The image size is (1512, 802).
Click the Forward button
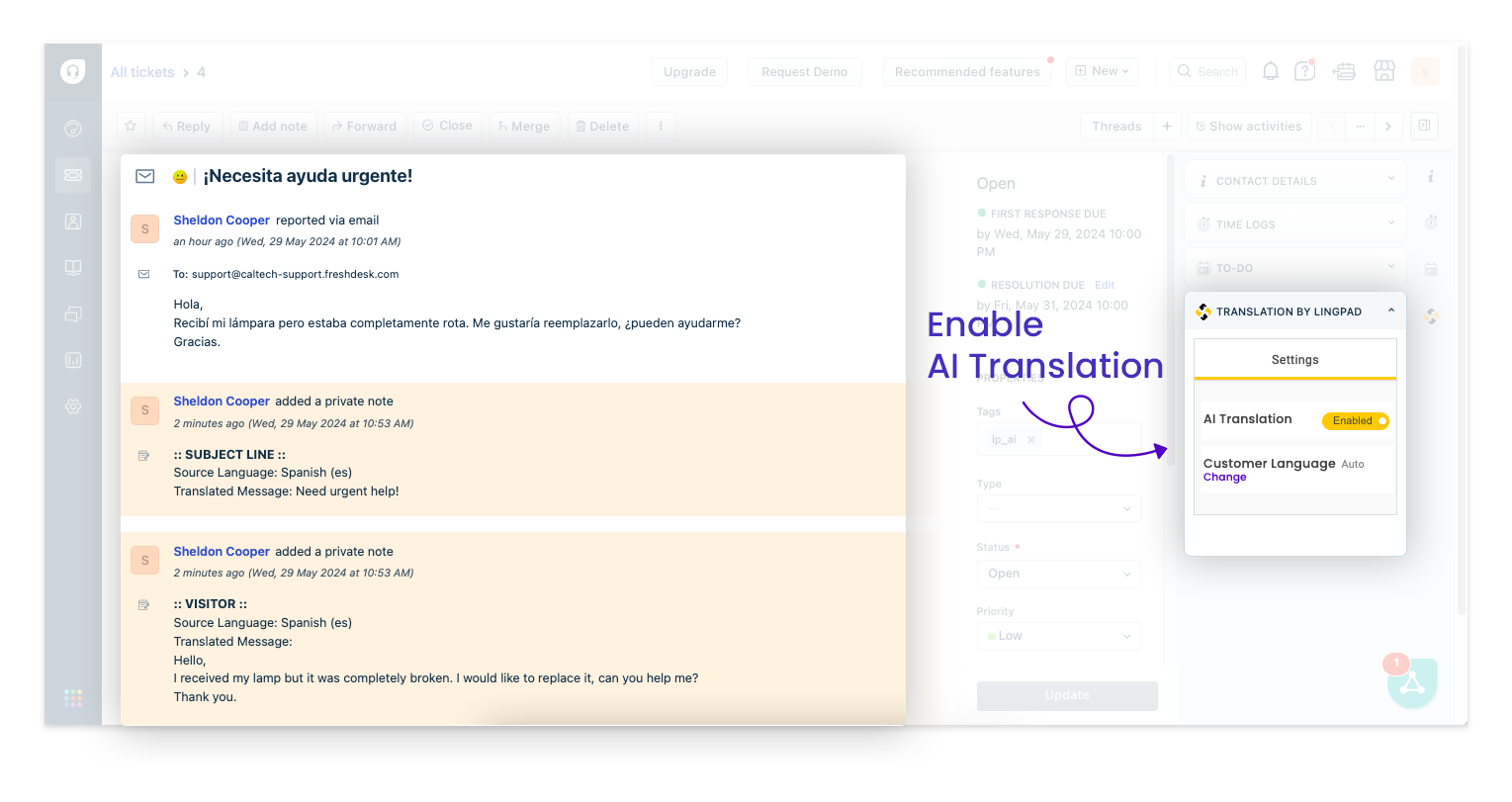point(365,127)
